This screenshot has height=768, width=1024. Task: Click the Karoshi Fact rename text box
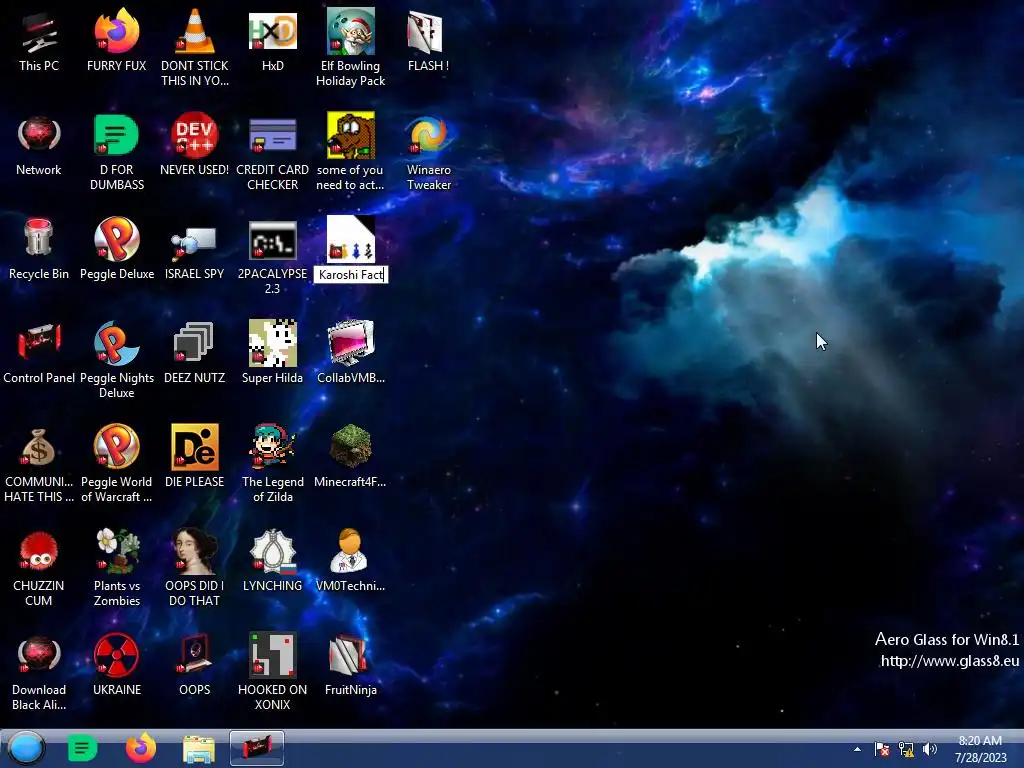[351, 274]
